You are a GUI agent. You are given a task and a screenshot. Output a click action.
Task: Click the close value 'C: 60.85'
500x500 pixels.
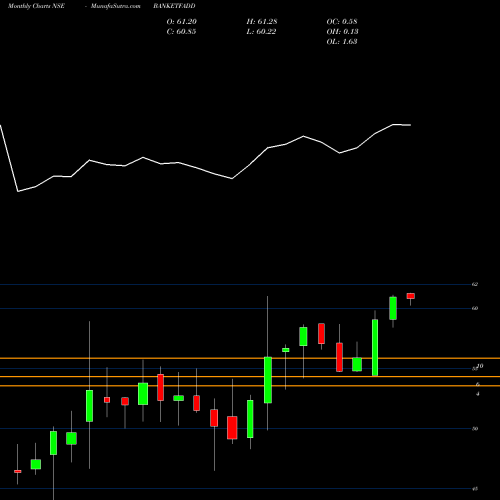181,32
